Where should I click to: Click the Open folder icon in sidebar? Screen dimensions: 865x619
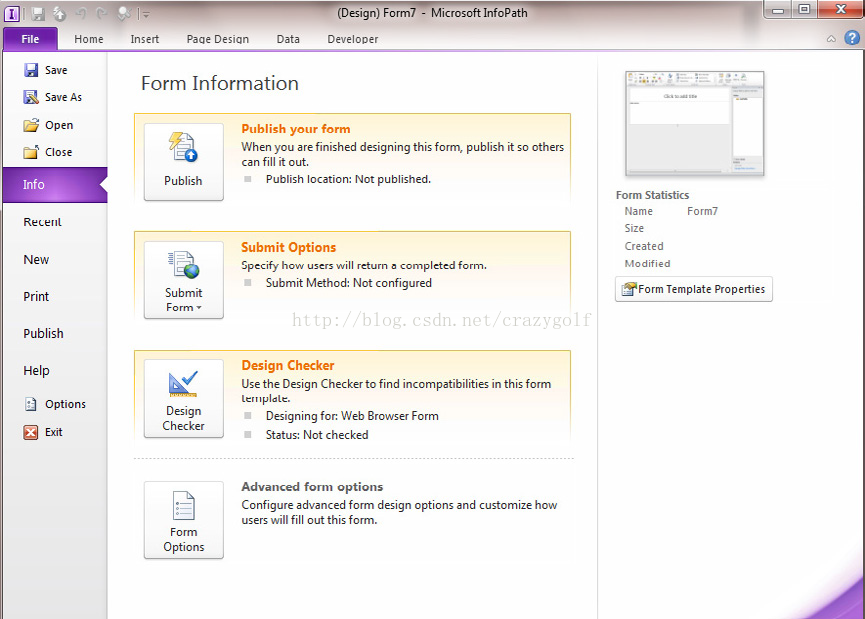(x=31, y=125)
